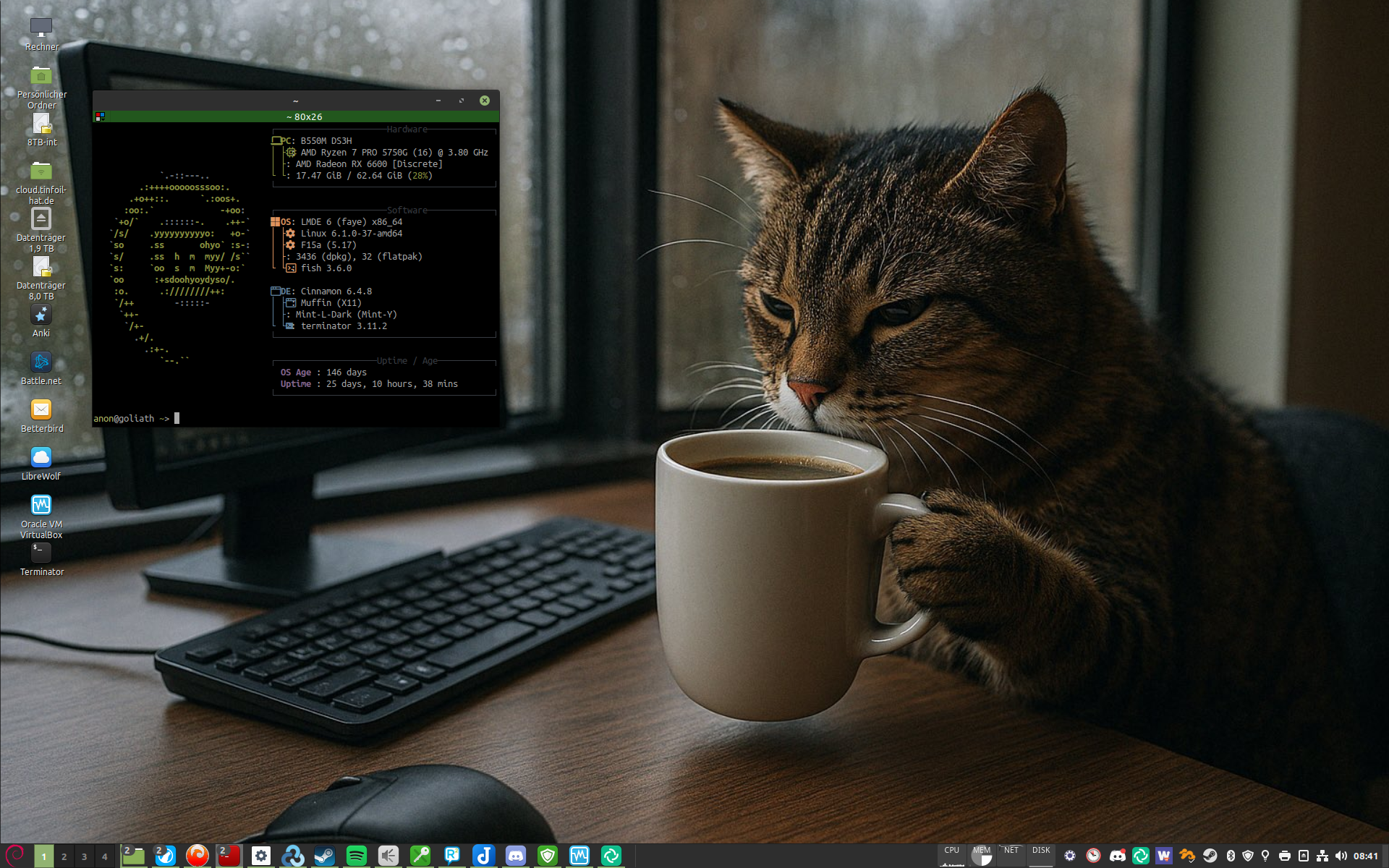Launch Battle.net from the desktop

[41, 368]
